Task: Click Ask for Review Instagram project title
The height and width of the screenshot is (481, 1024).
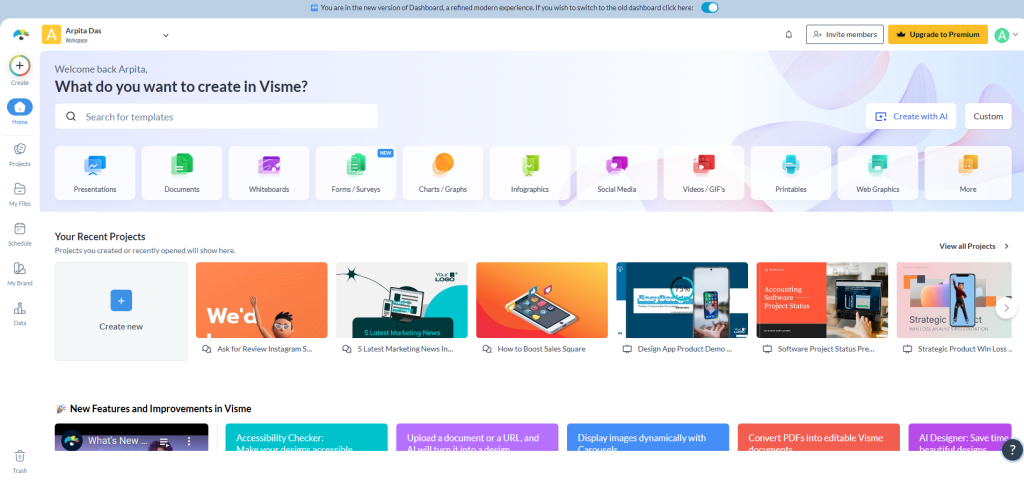Action: pyautogui.click(x=265, y=349)
